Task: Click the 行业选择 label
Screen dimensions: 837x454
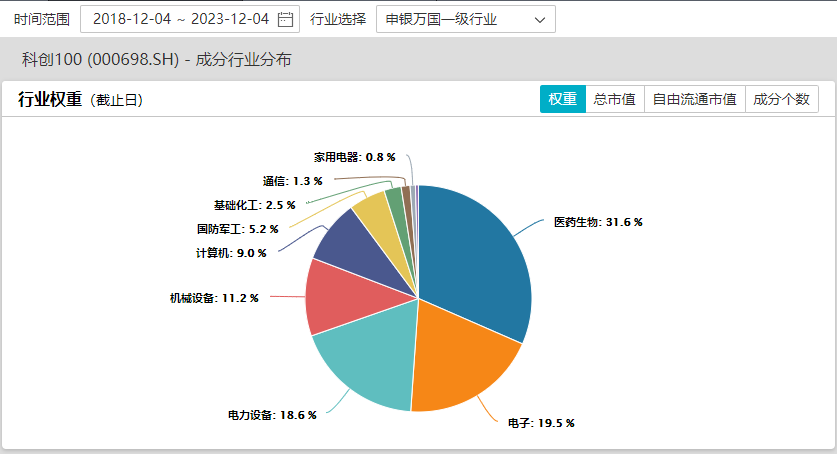Action: 338,19
